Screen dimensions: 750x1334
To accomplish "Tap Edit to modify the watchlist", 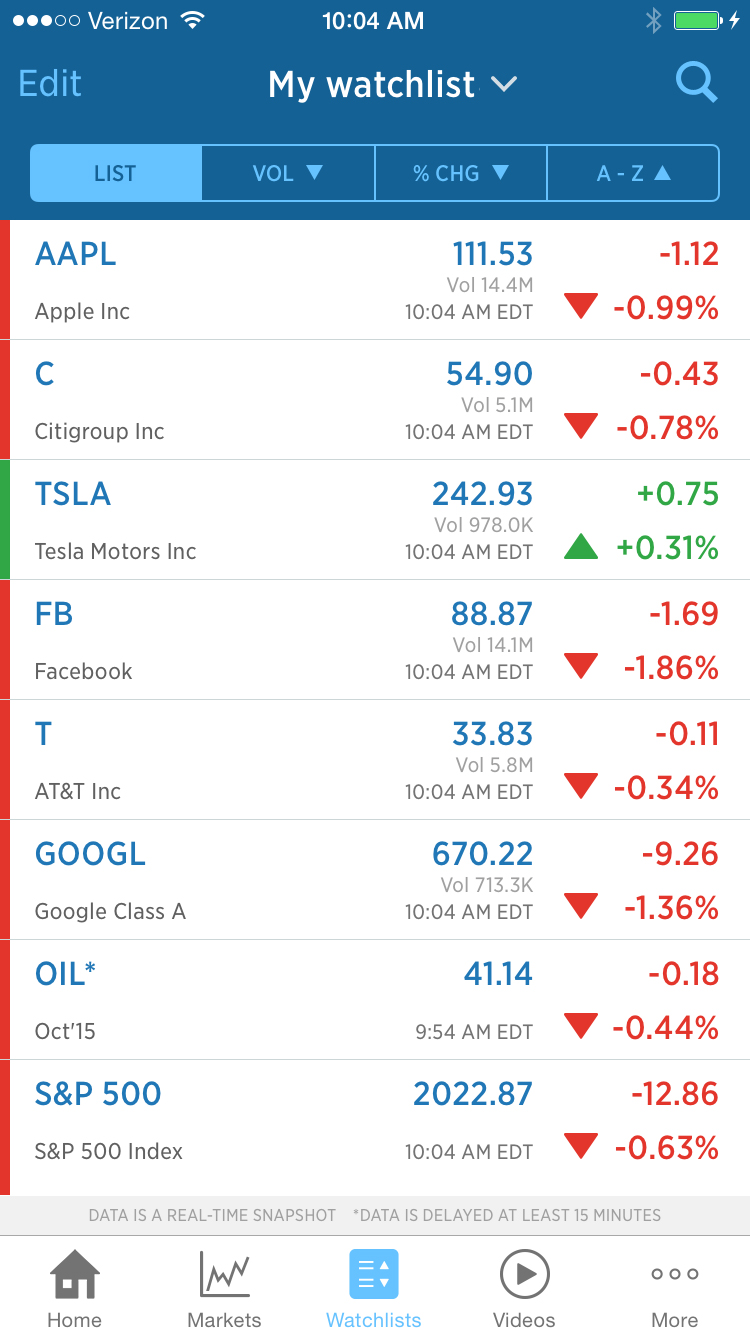I will click(x=50, y=83).
